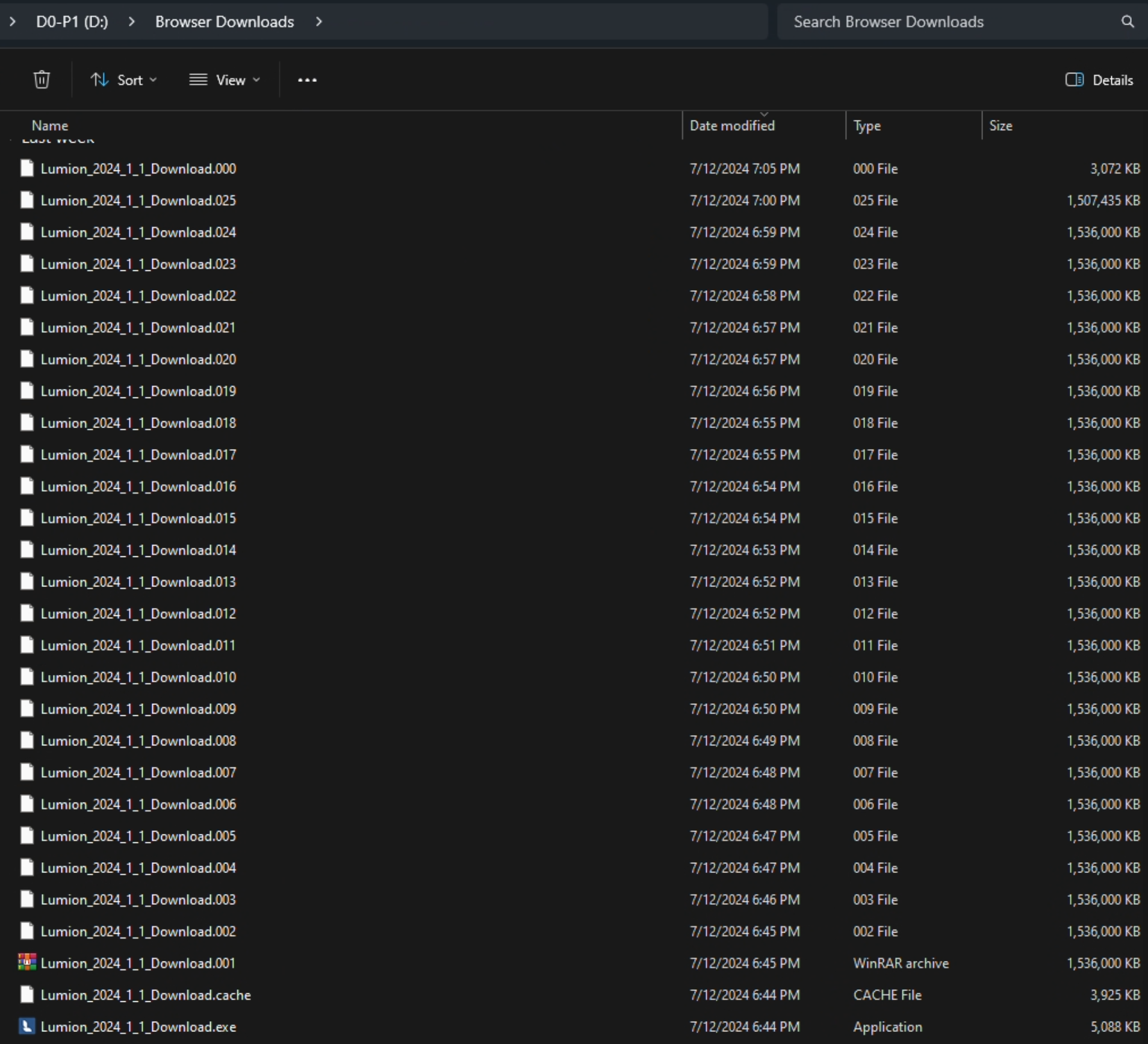Click the Search Browser Downloads field

945,22
